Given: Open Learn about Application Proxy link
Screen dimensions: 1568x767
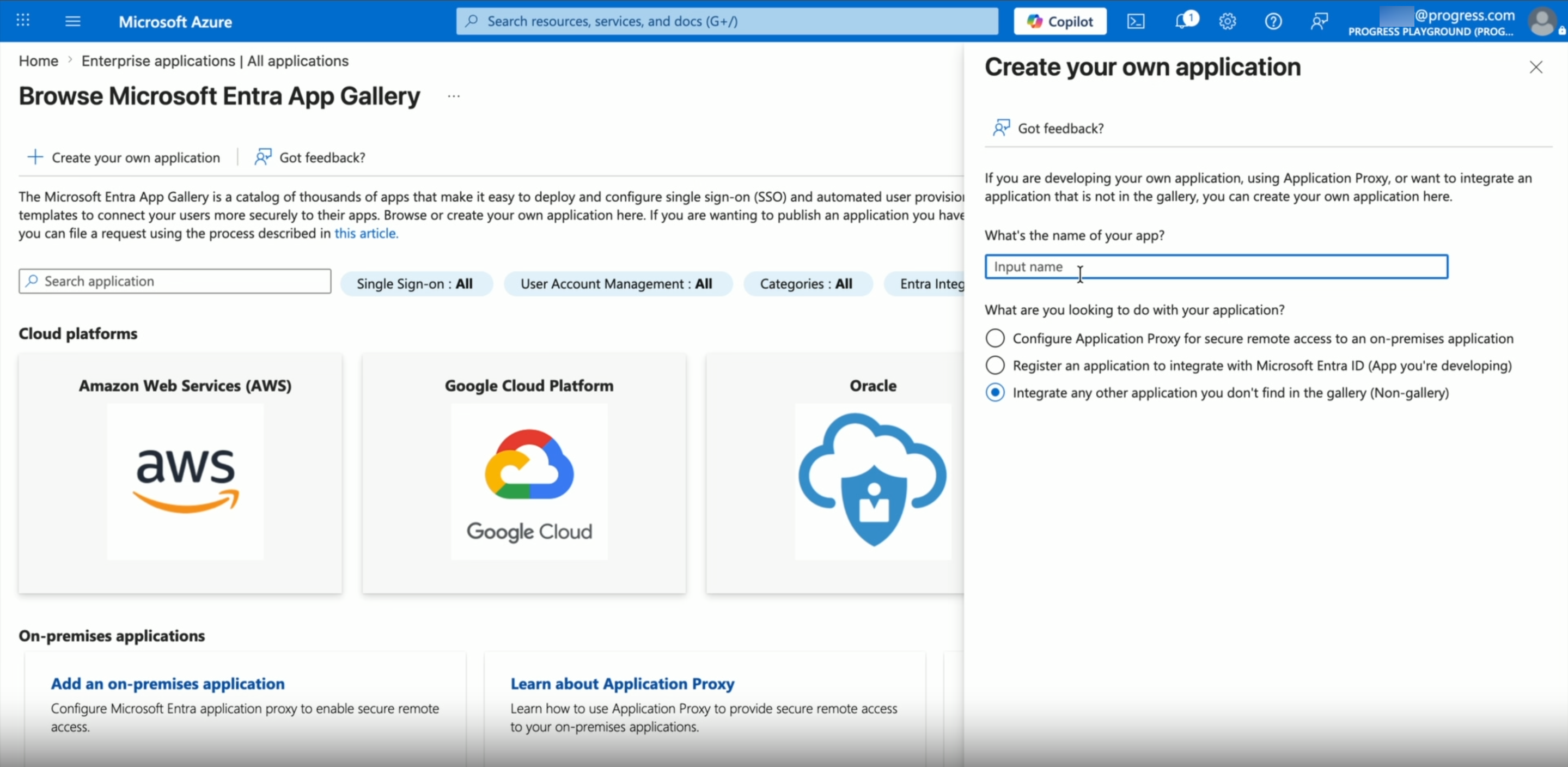Looking at the screenshot, I should 622,684.
